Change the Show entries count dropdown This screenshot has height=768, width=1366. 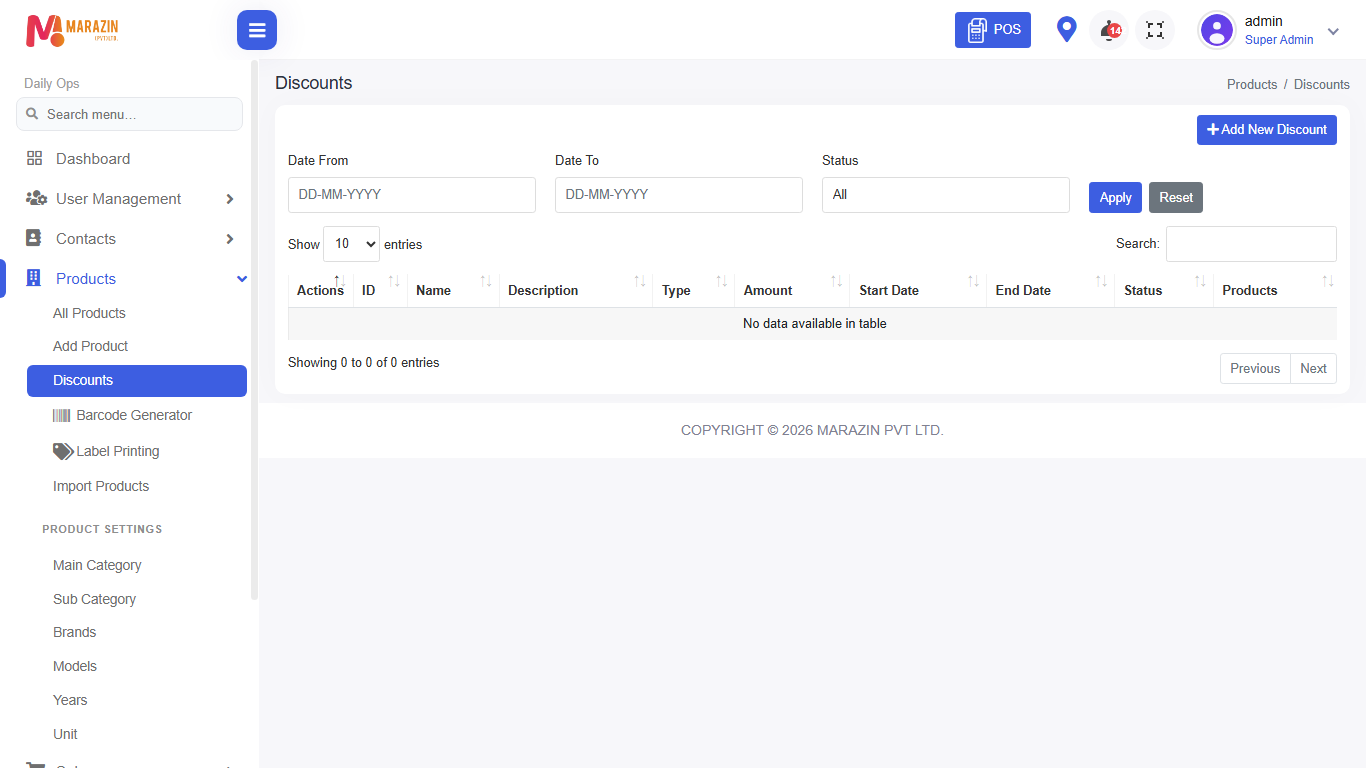351,244
